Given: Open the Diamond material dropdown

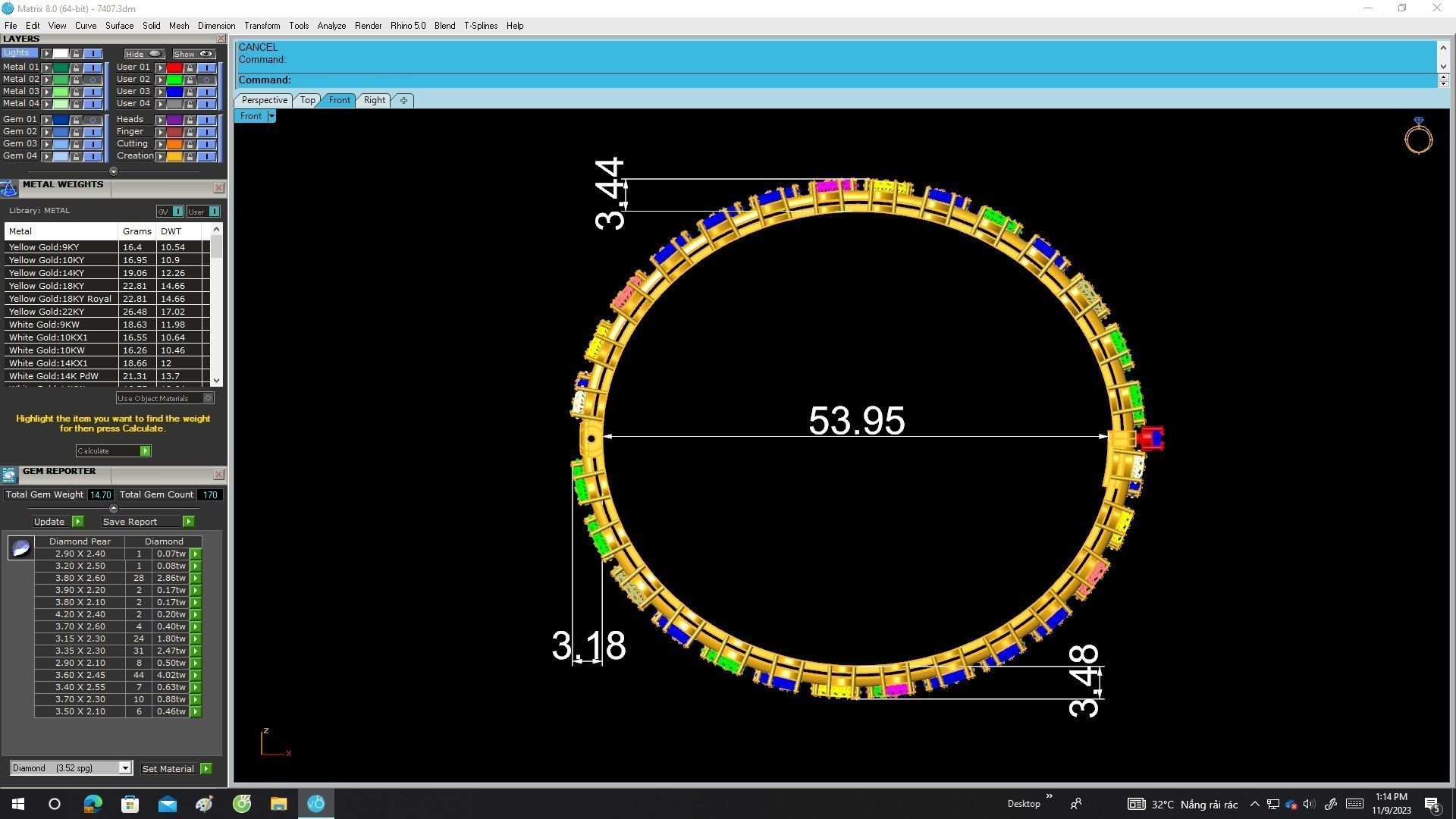Looking at the screenshot, I should (125, 768).
